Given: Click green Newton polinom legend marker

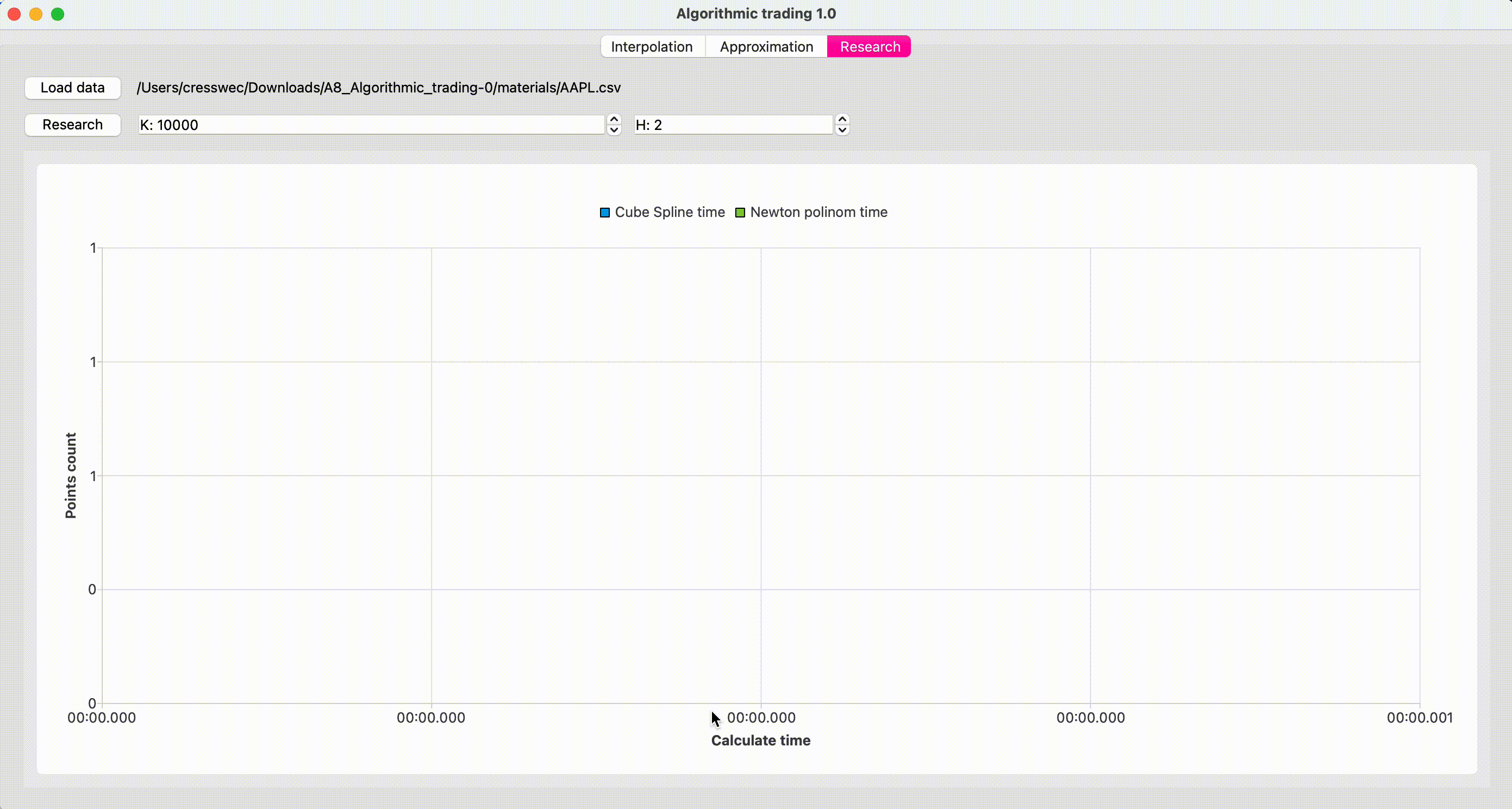Looking at the screenshot, I should (x=740, y=213).
